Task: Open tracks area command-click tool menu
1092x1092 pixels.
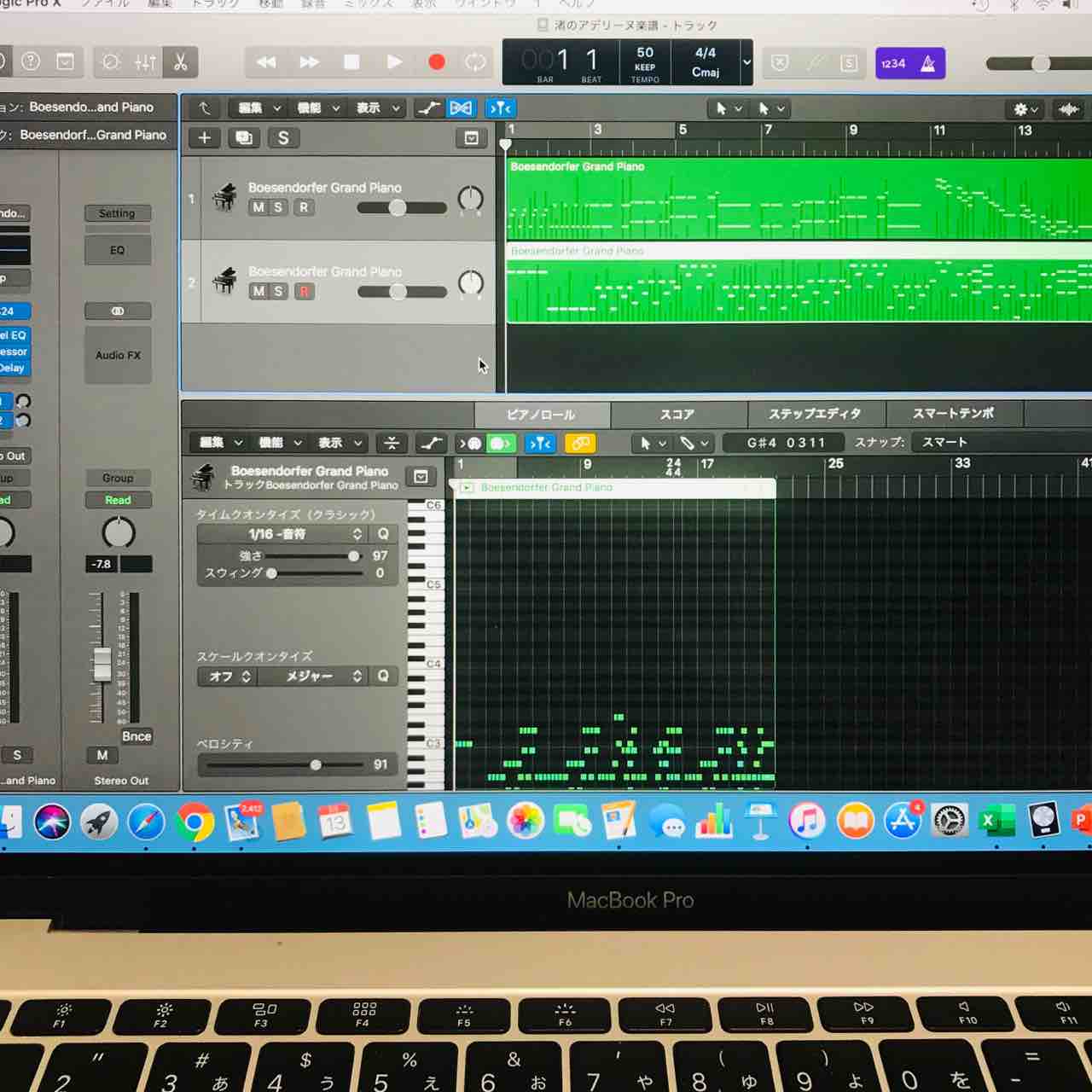Action: coord(770,108)
